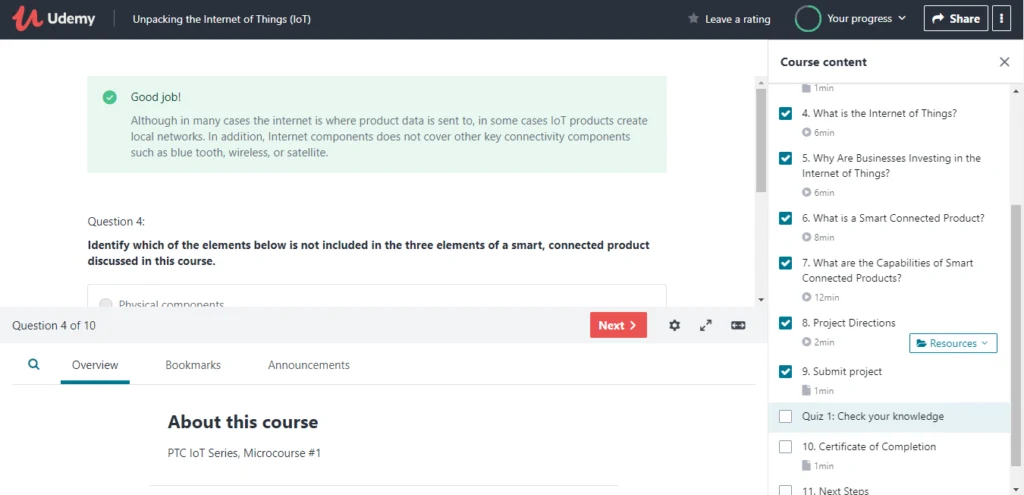
Task: Expand the Your progress dropdown
Action: pos(867,18)
